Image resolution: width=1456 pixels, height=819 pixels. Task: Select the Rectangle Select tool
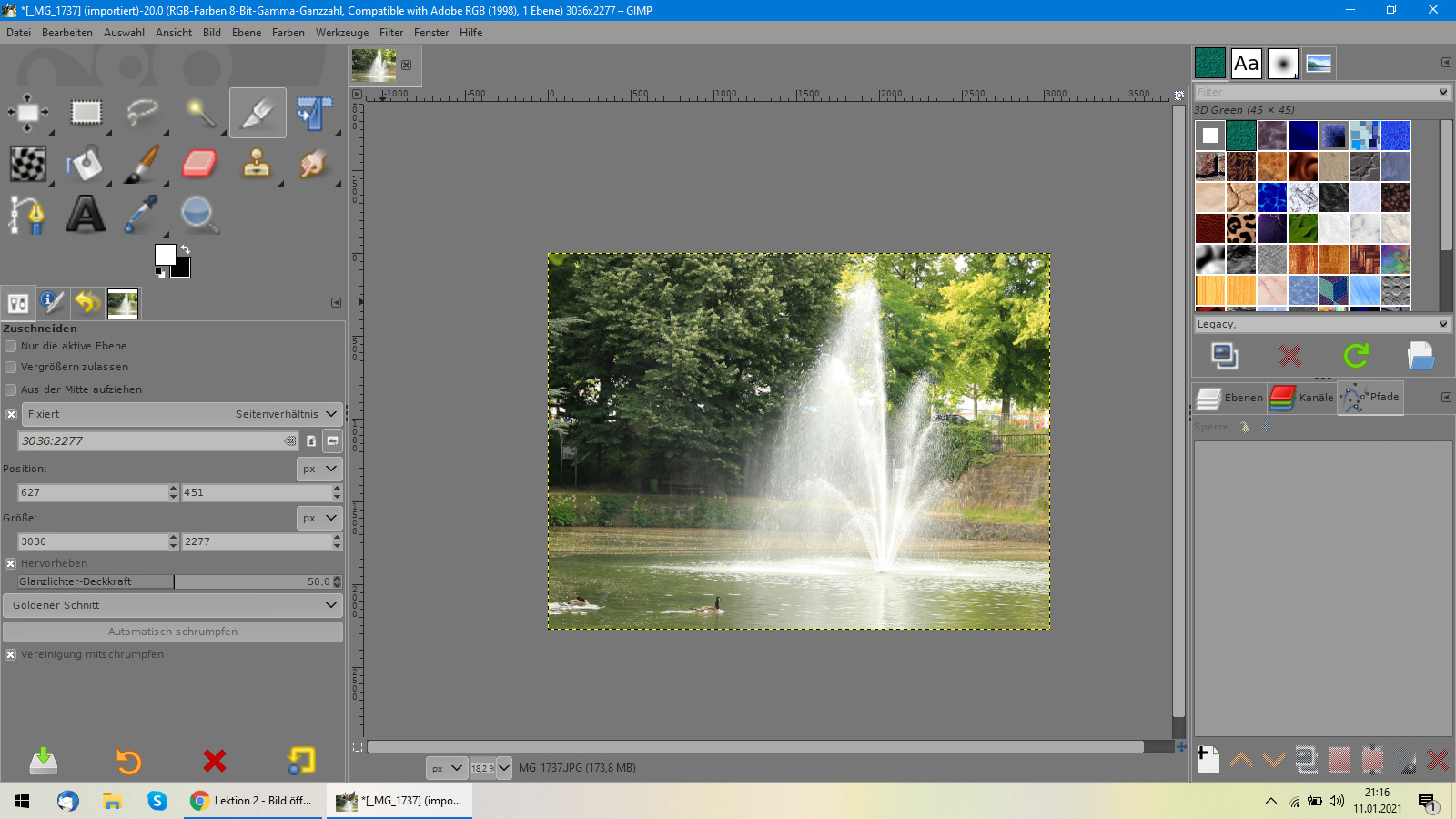tap(86, 113)
